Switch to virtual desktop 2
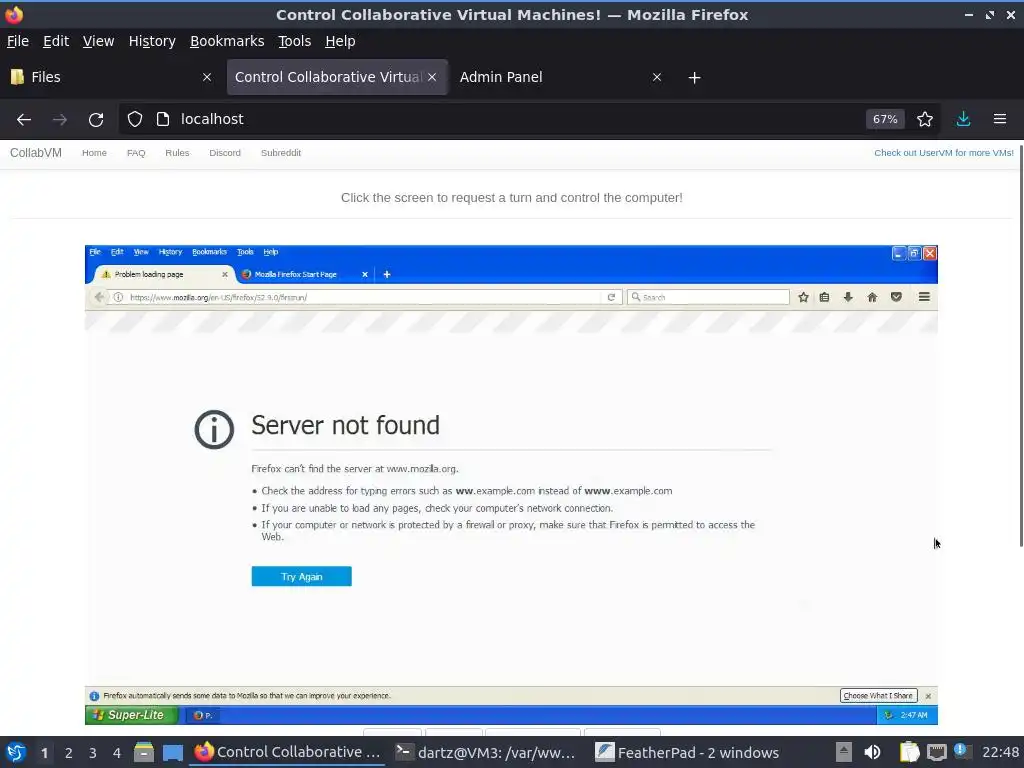 coord(69,753)
